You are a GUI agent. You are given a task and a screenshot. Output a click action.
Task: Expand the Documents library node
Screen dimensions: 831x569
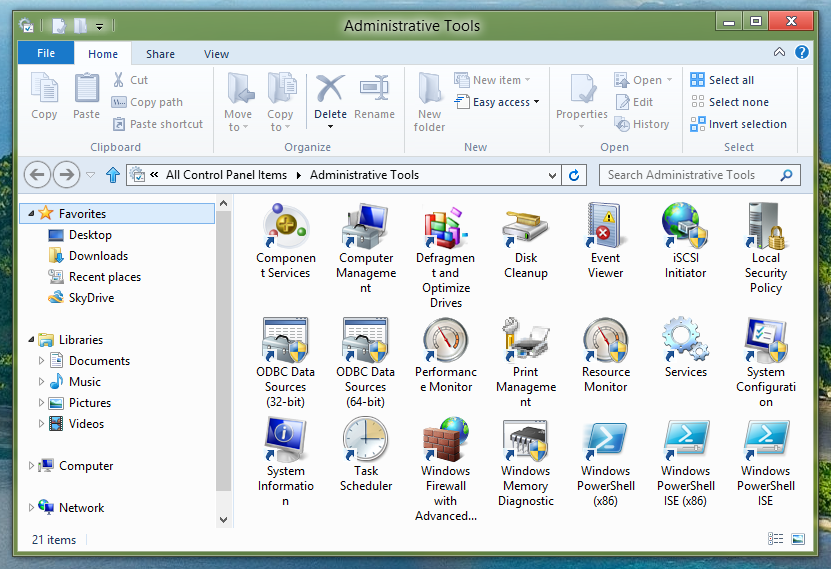click(x=41, y=361)
